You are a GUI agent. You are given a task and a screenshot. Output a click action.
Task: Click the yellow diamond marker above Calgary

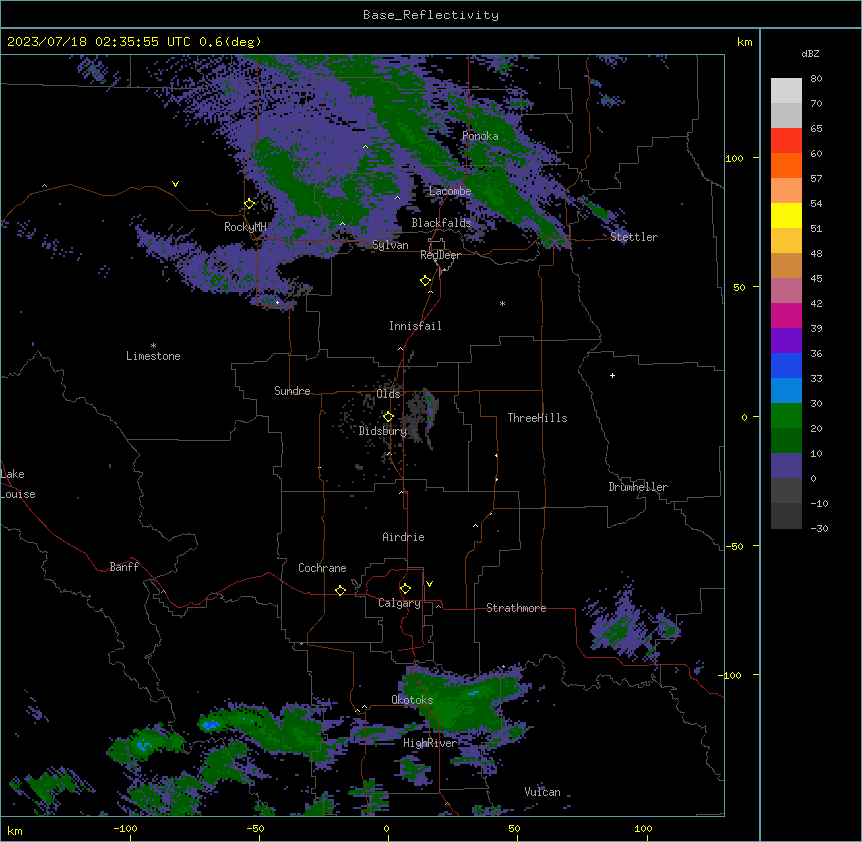[405, 589]
